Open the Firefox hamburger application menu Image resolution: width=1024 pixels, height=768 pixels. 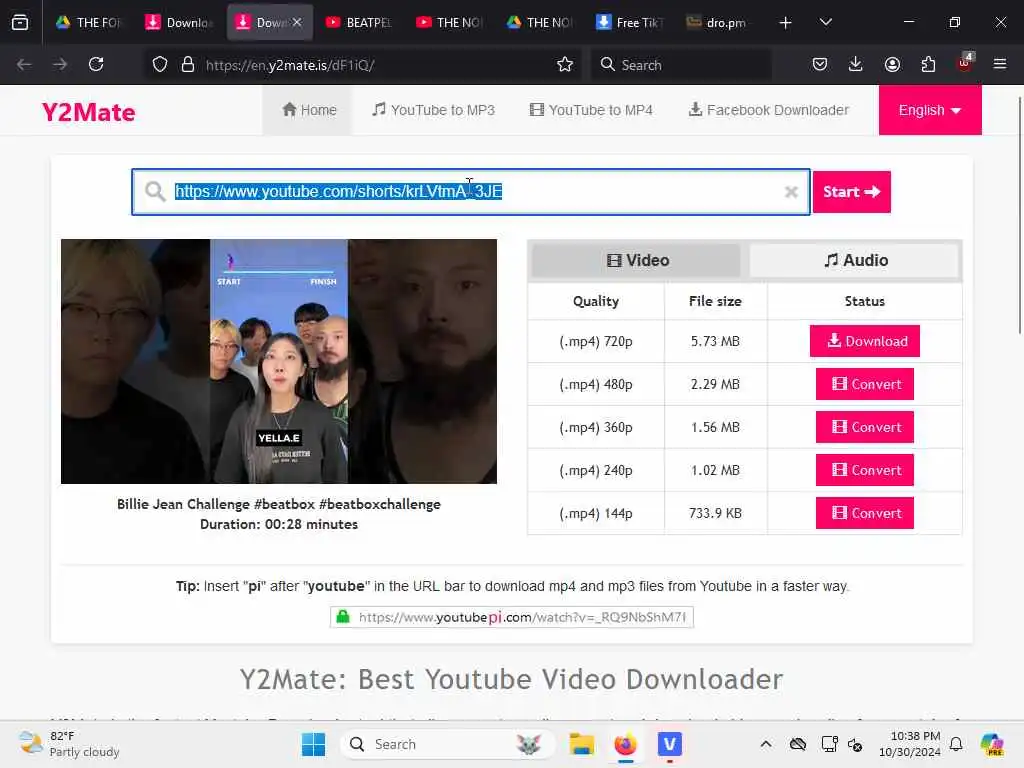1000,64
